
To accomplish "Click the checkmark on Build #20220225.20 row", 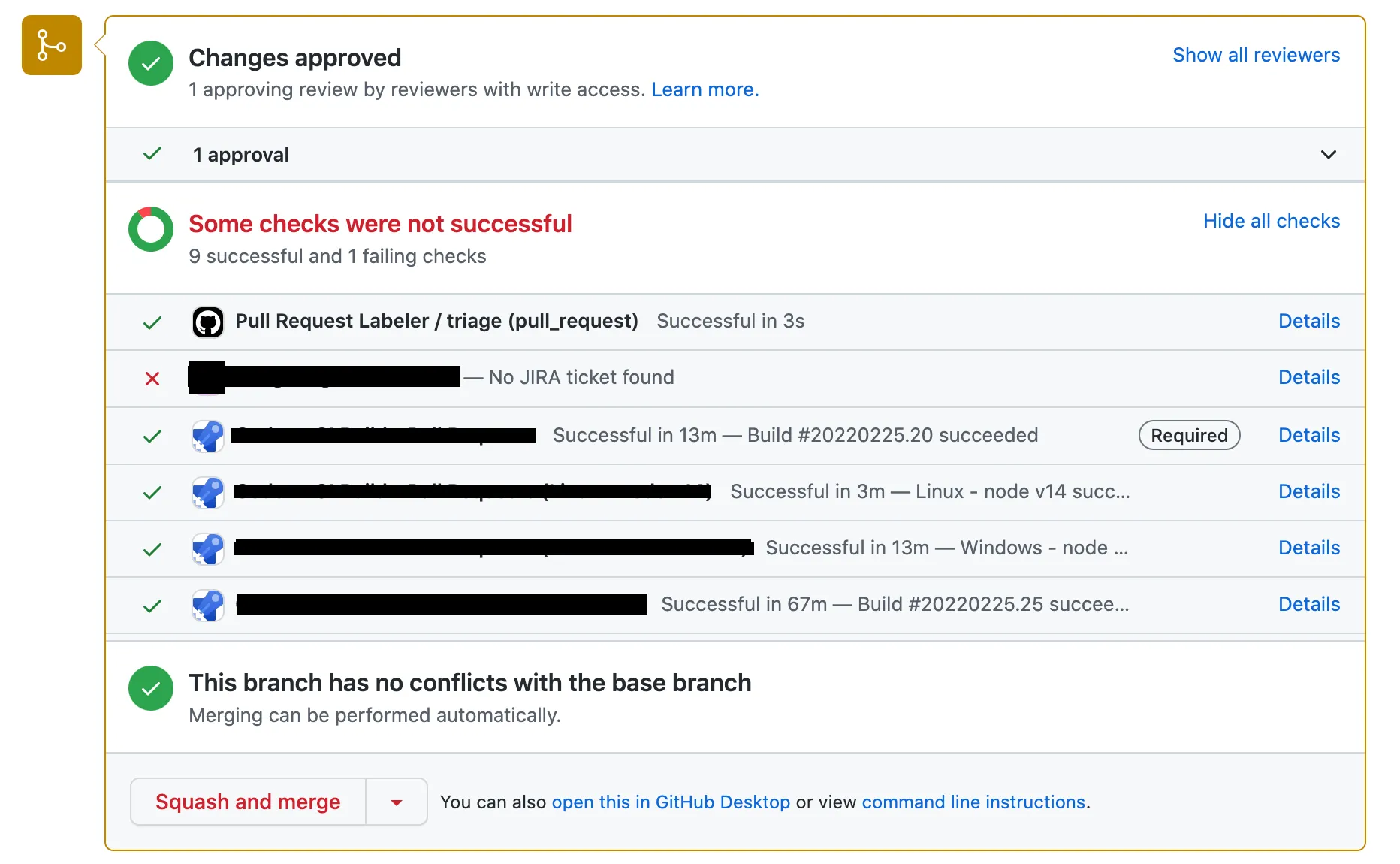I will point(152,437).
